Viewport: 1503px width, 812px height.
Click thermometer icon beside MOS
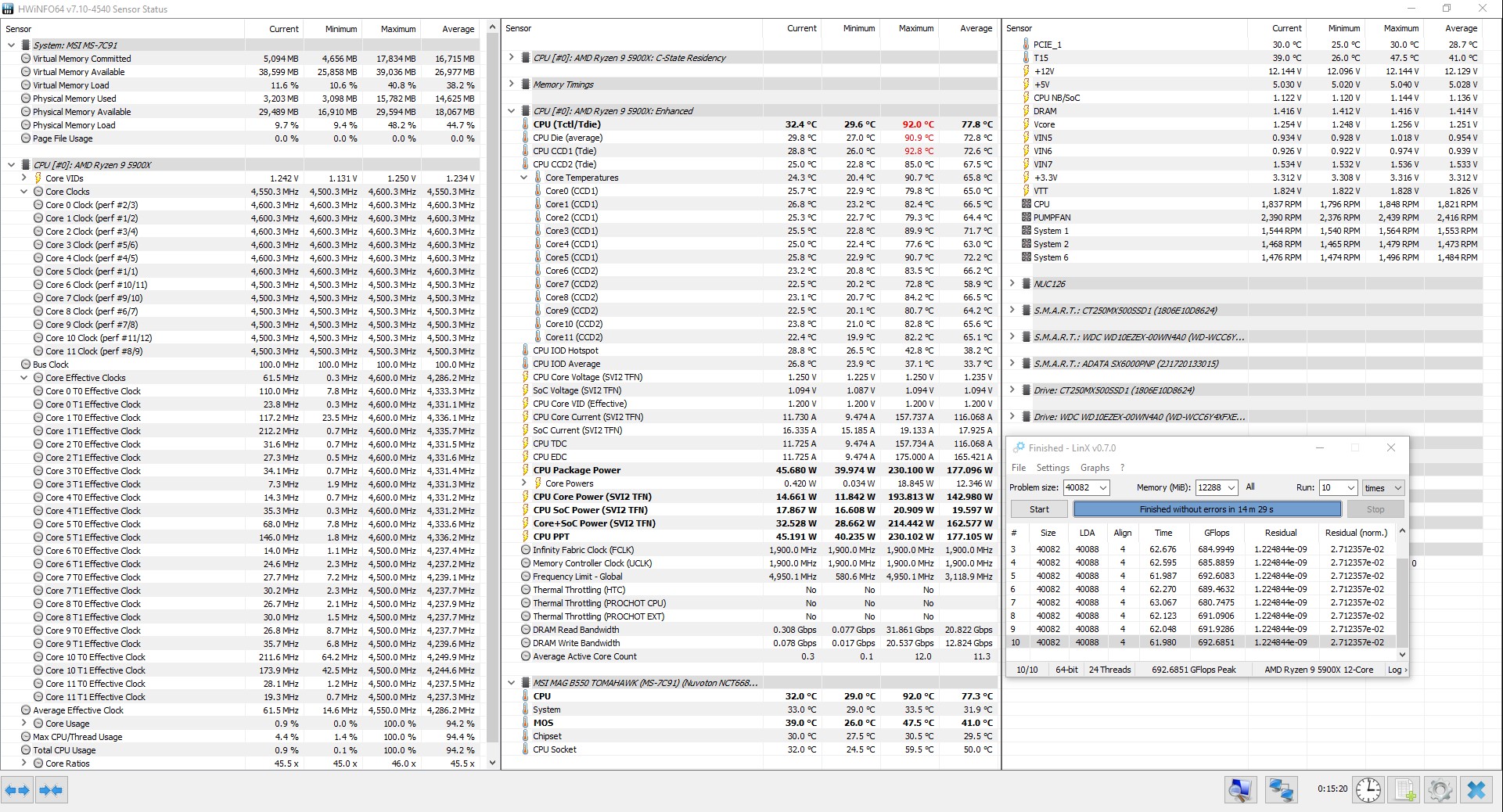526,723
